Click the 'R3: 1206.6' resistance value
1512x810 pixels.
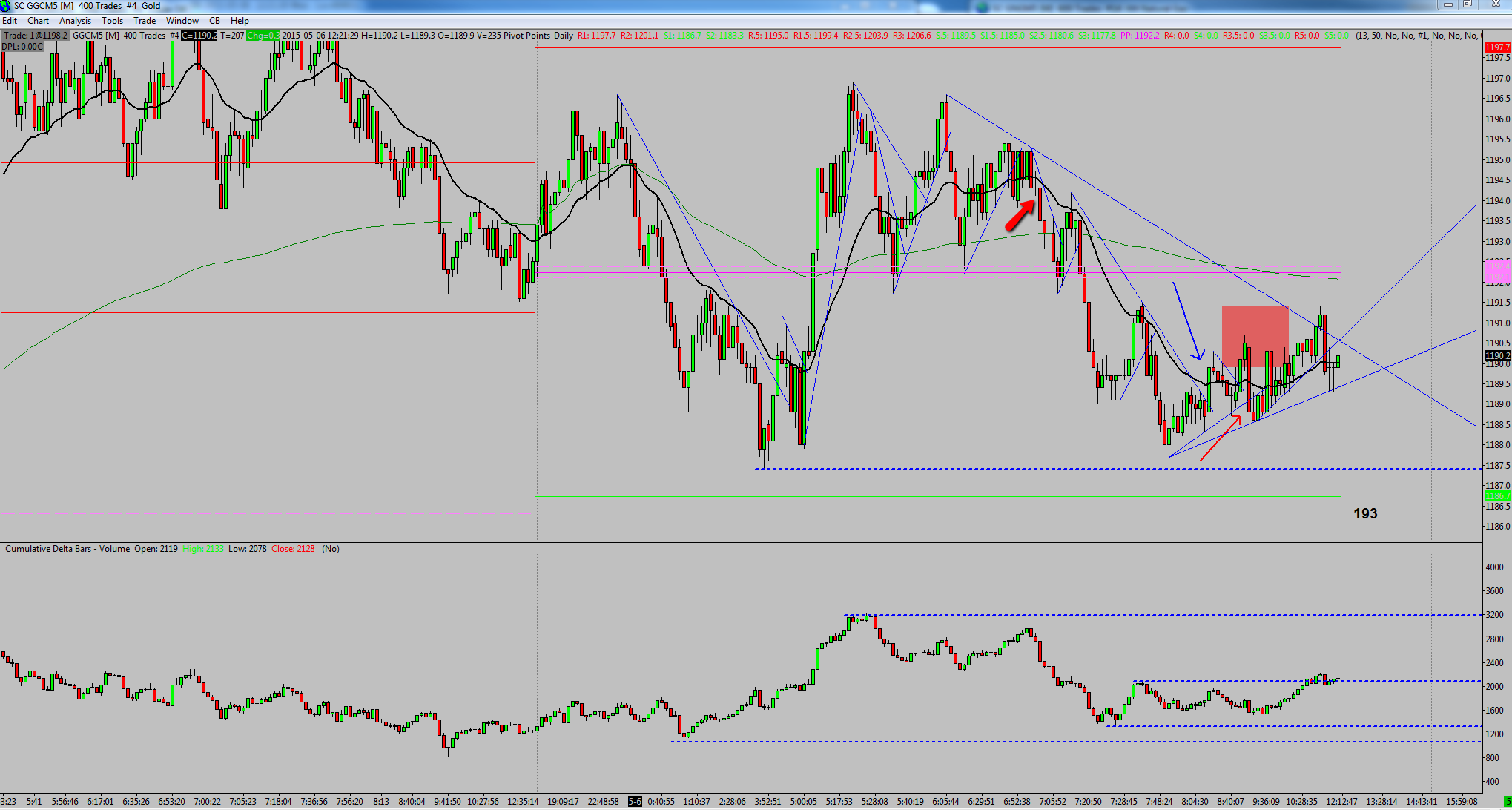911,36
